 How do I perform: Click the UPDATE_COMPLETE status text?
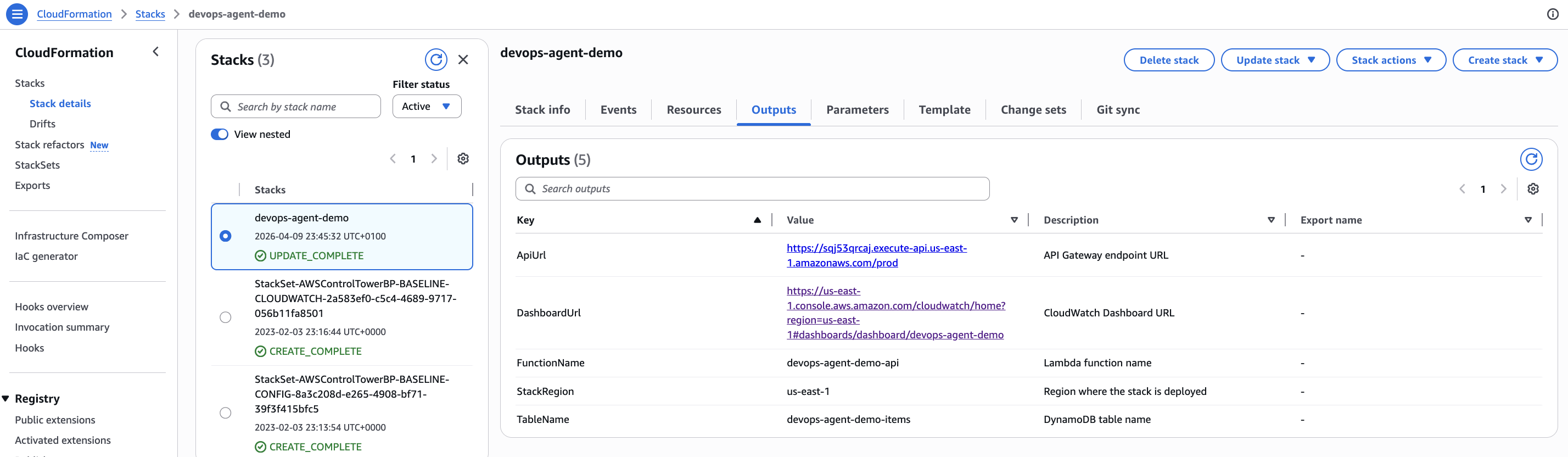coord(317,256)
